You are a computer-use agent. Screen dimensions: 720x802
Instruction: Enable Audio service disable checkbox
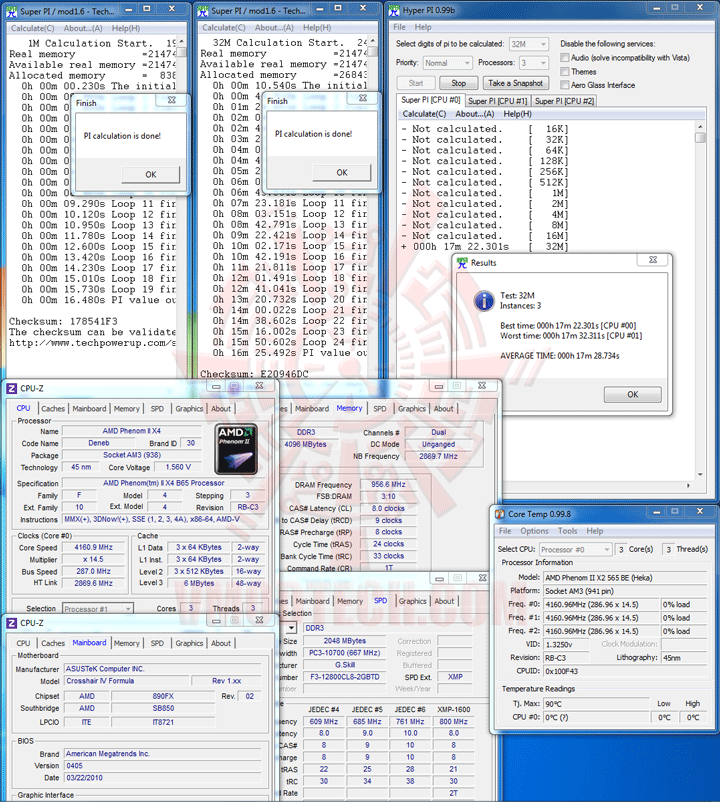click(x=565, y=58)
